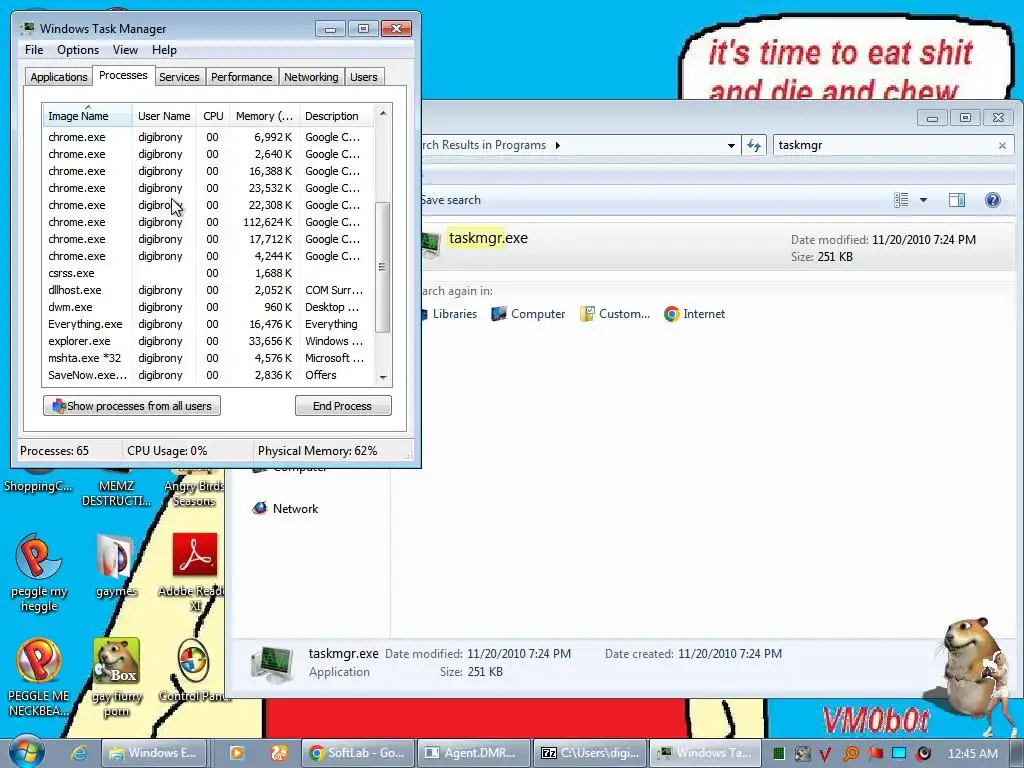Click End Process button
Image resolution: width=1024 pixels, height=768 pixels.
coord(343,406)
